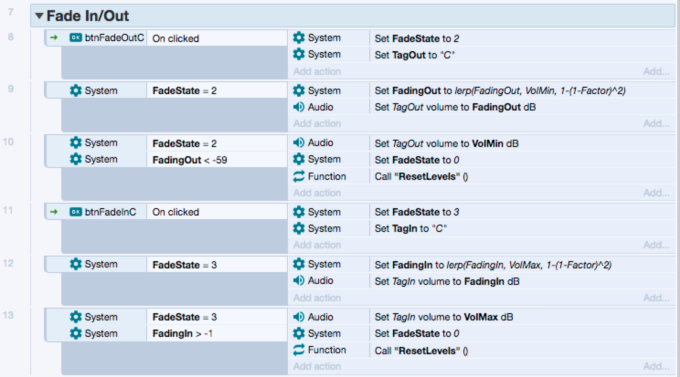Select the green trigger arrow on btnFadeInC event
This screenshot has height=377, width=680.
click(x=54, y=212)
